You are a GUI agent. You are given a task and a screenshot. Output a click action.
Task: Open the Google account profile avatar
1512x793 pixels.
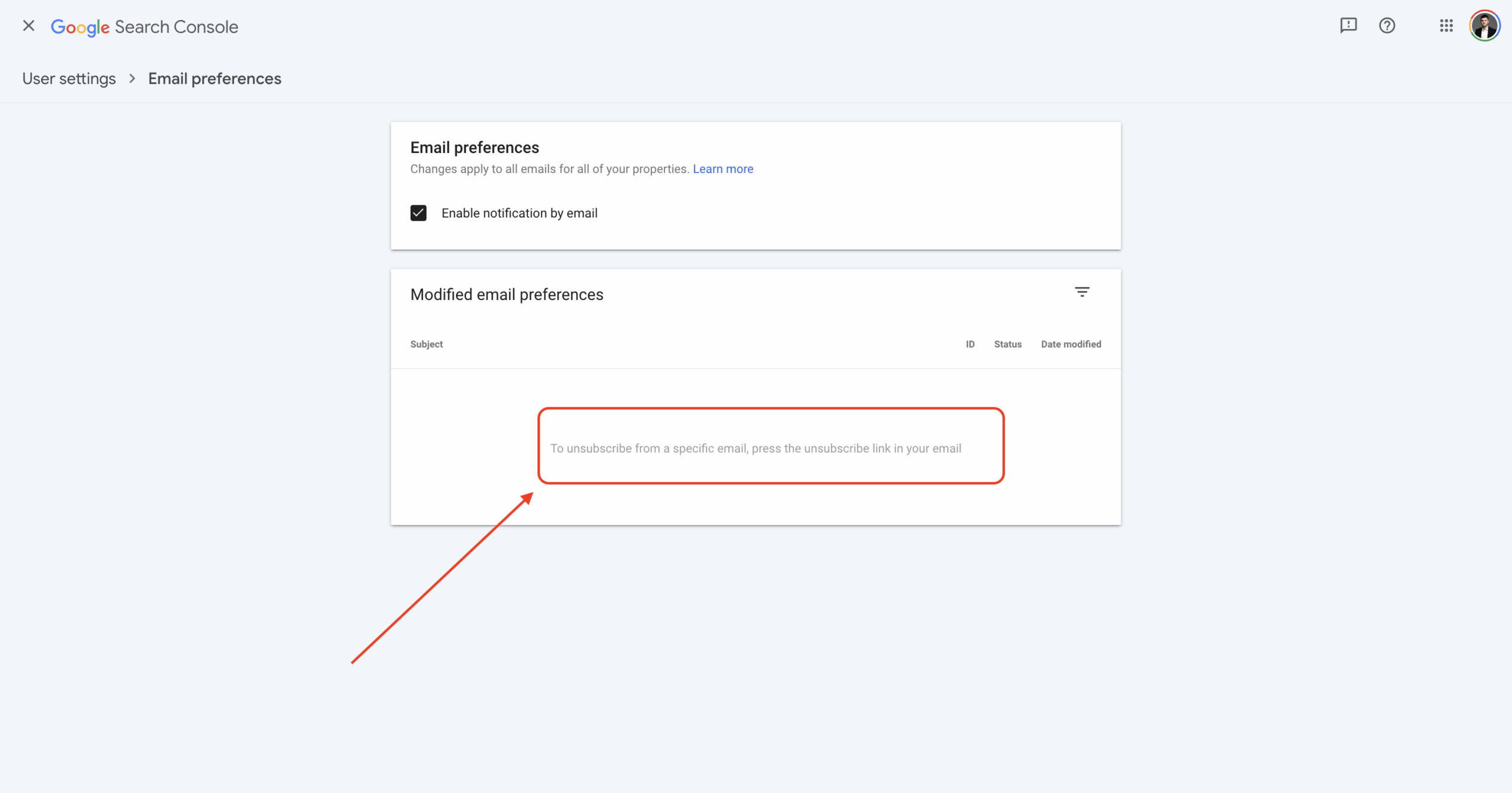(1484, 26)
